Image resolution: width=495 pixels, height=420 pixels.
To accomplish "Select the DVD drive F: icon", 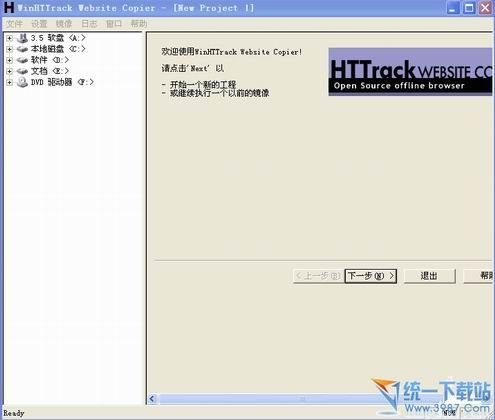I will pyautogui.click(x=22, y=82).
